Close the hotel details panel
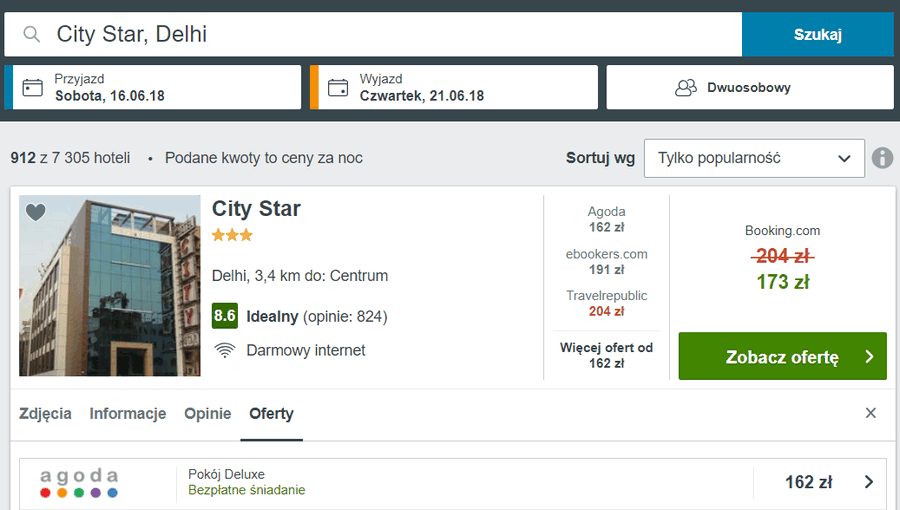Screen dimensions: 900x510 pos(871,413)
